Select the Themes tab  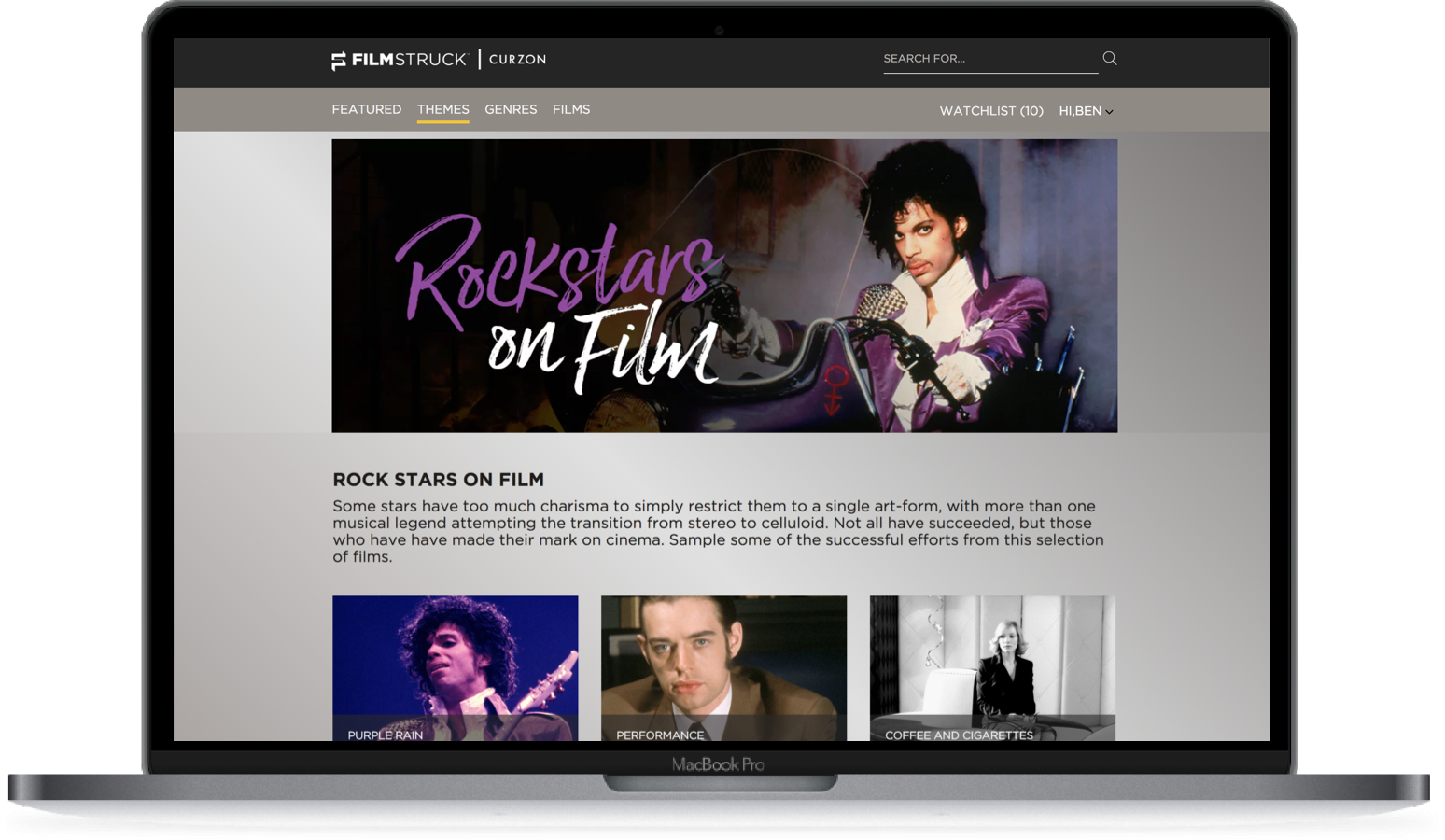[x=442, y=110]
